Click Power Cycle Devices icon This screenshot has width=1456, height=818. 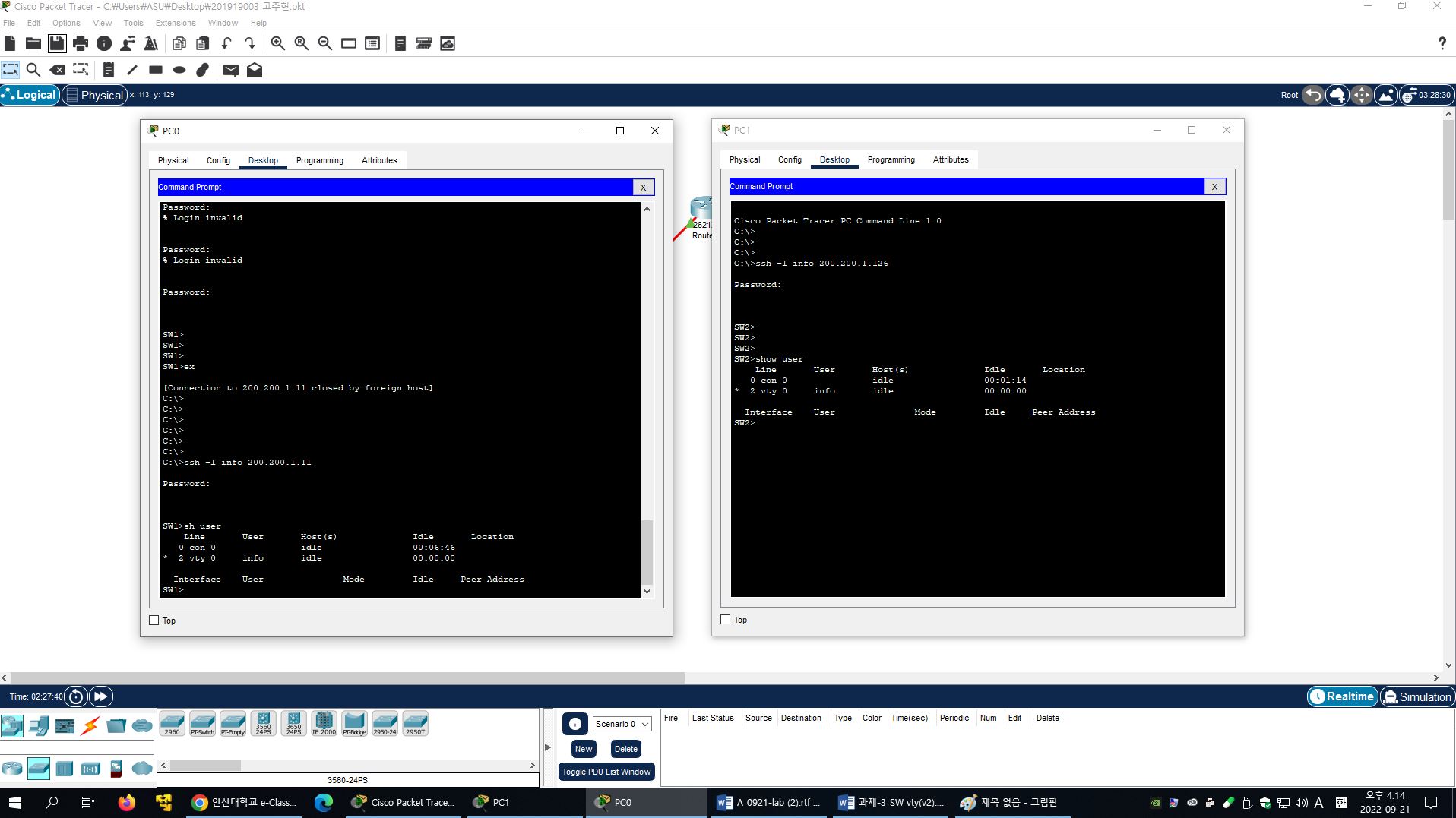click(x=76, y=696)
